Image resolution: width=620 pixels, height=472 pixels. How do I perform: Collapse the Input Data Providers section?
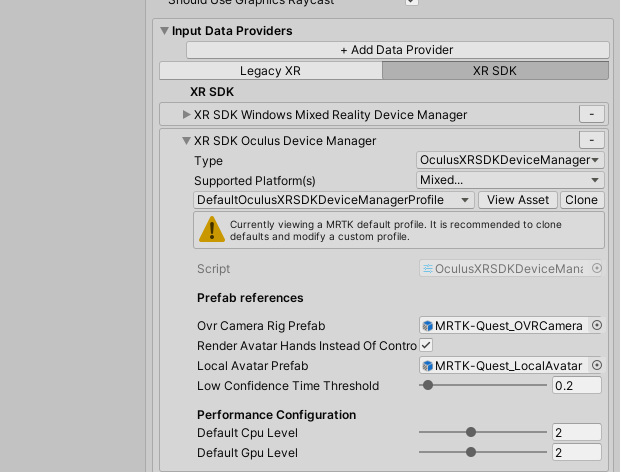(164, 31)
